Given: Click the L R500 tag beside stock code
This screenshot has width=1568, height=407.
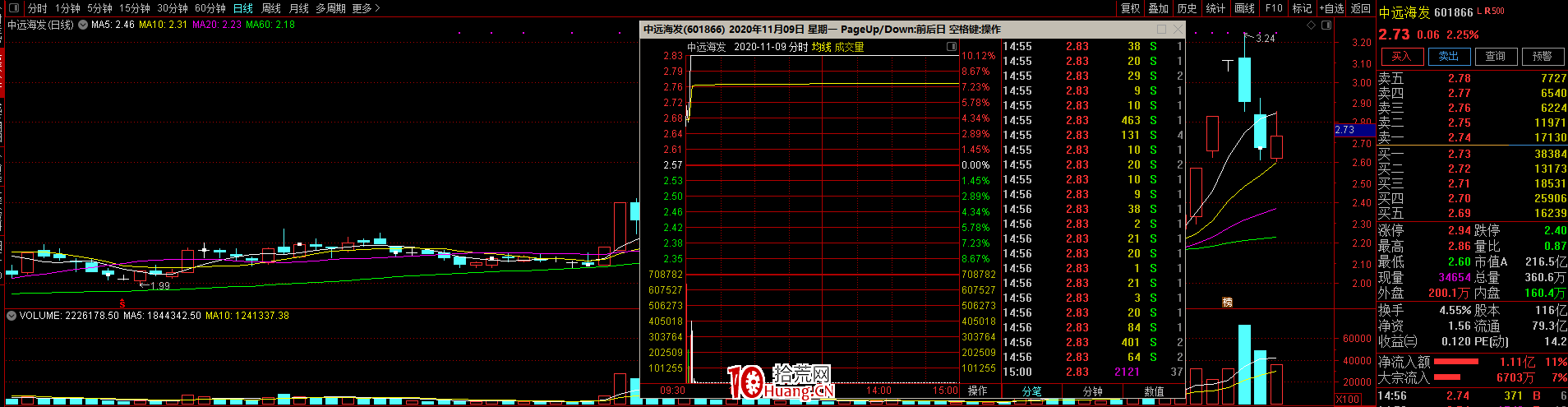Looking at the screenshot, I should [1491, 12].
